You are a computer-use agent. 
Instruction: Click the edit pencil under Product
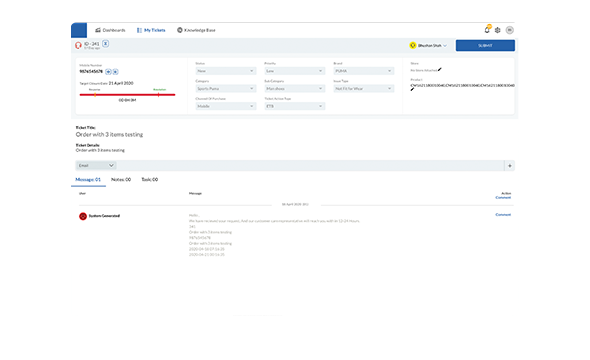pos(412,90)
